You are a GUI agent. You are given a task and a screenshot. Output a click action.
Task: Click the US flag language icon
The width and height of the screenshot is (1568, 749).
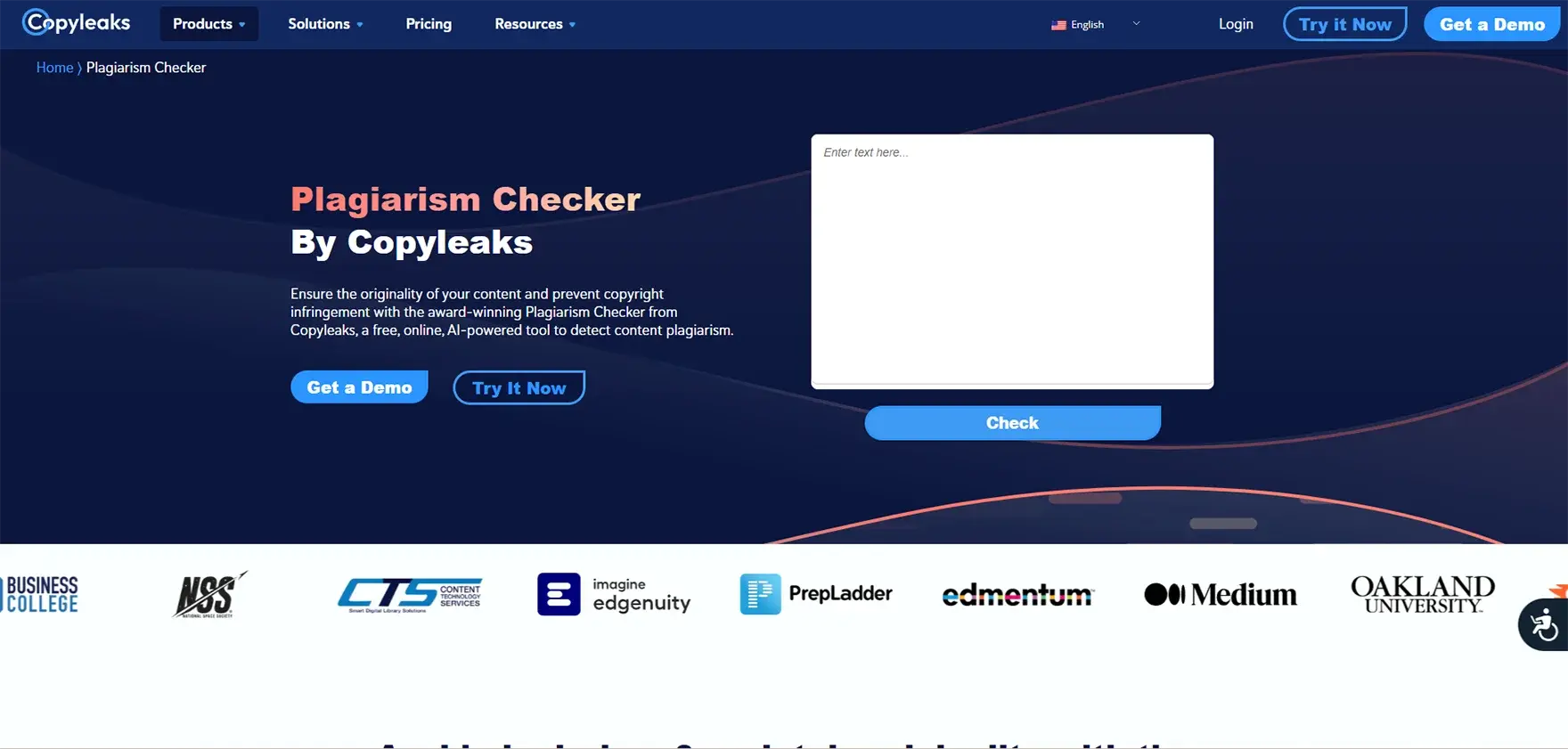pos(1058,25)
